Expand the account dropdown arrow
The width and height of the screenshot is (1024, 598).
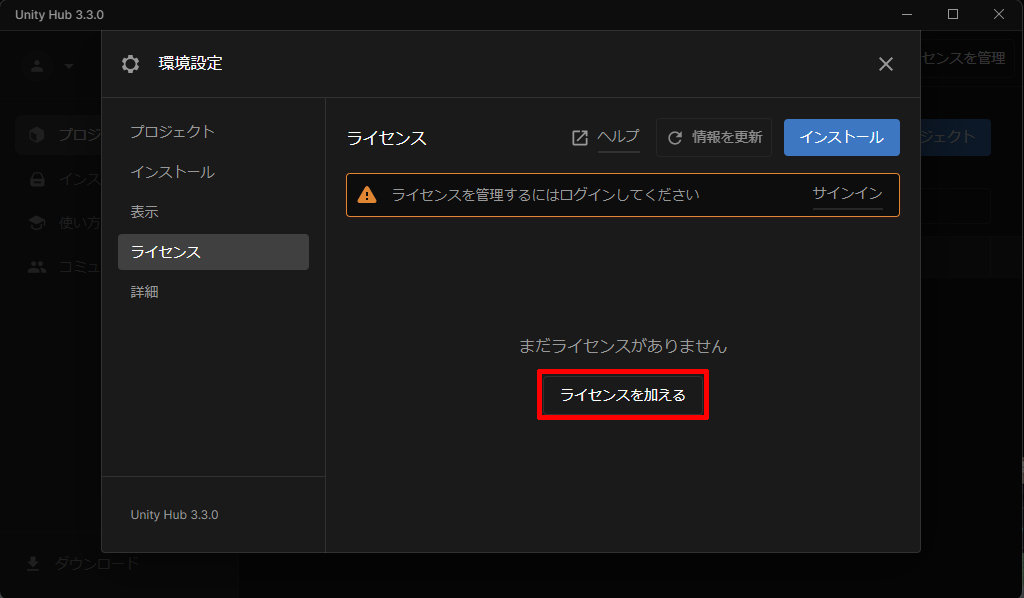69,66
